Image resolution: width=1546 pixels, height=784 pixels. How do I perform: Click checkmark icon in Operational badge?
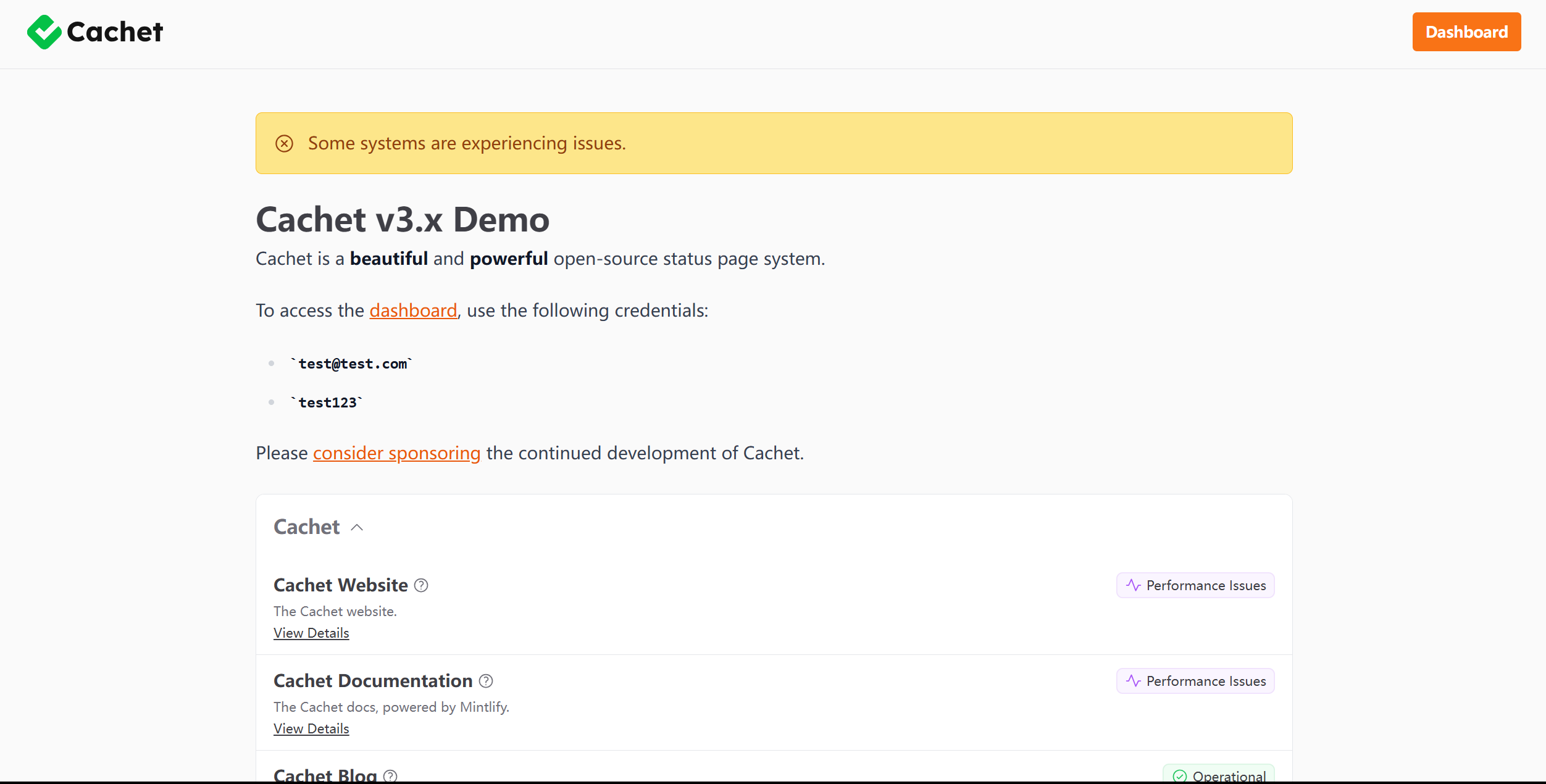click(1179, 776)
